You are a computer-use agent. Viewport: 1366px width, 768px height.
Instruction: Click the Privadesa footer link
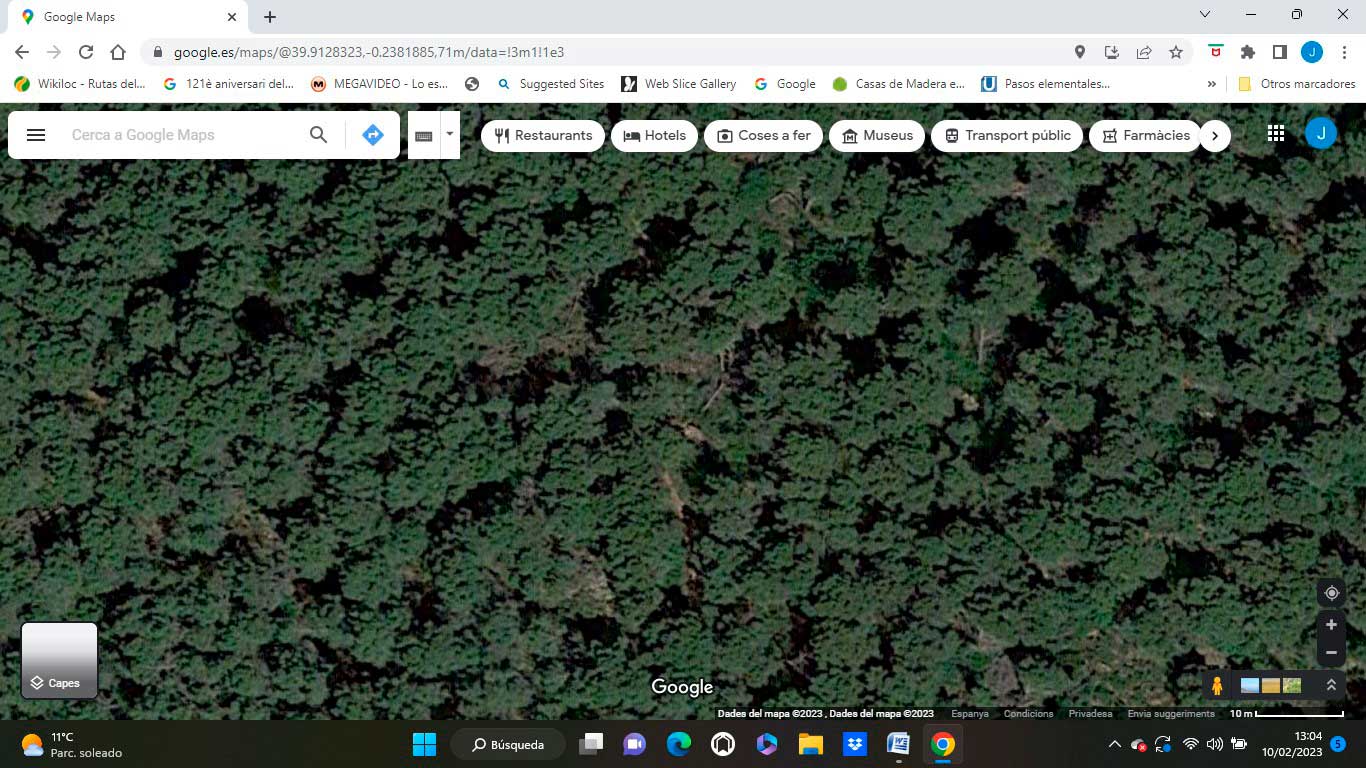point(1090,714)
